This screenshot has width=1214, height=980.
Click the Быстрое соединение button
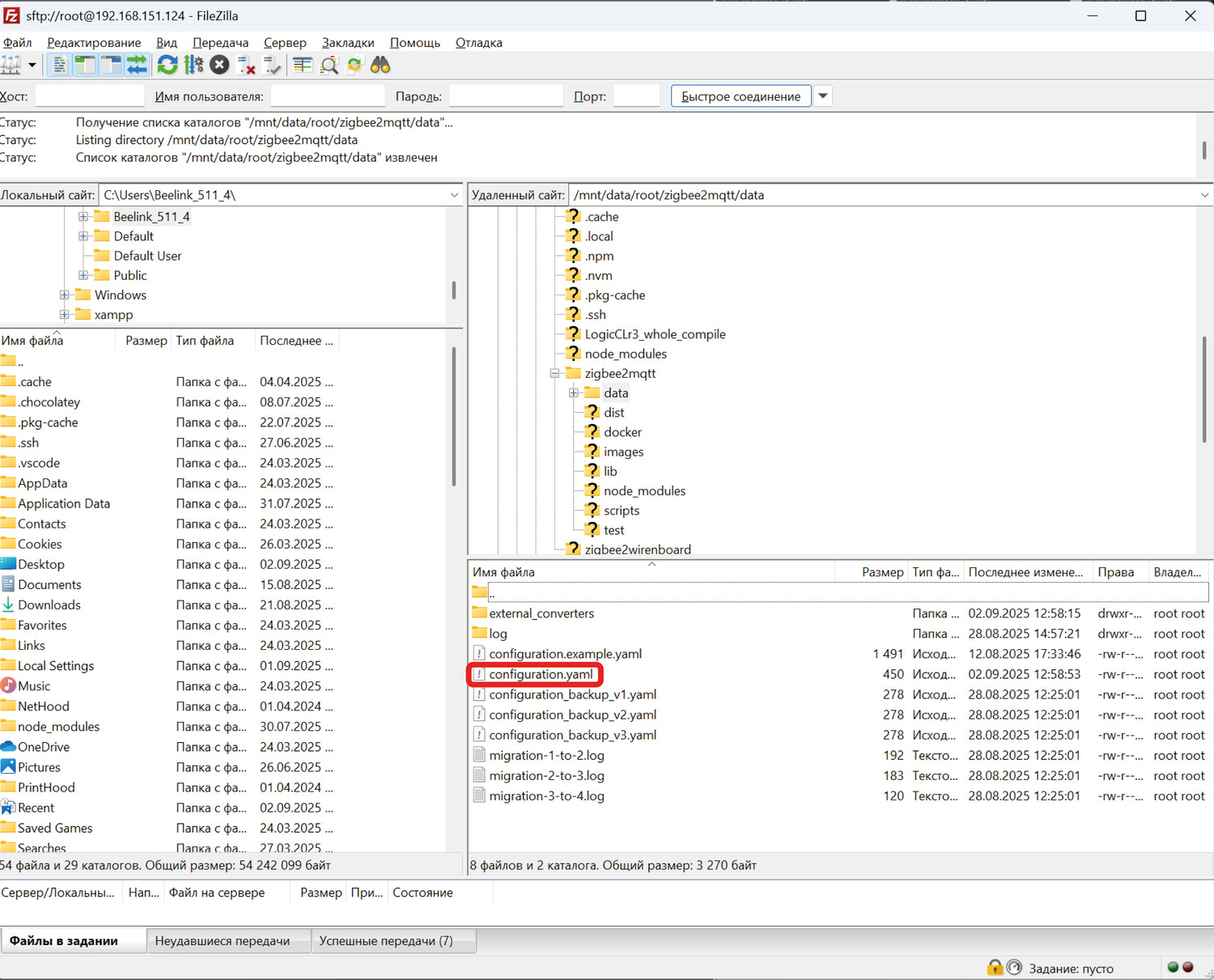741,96
